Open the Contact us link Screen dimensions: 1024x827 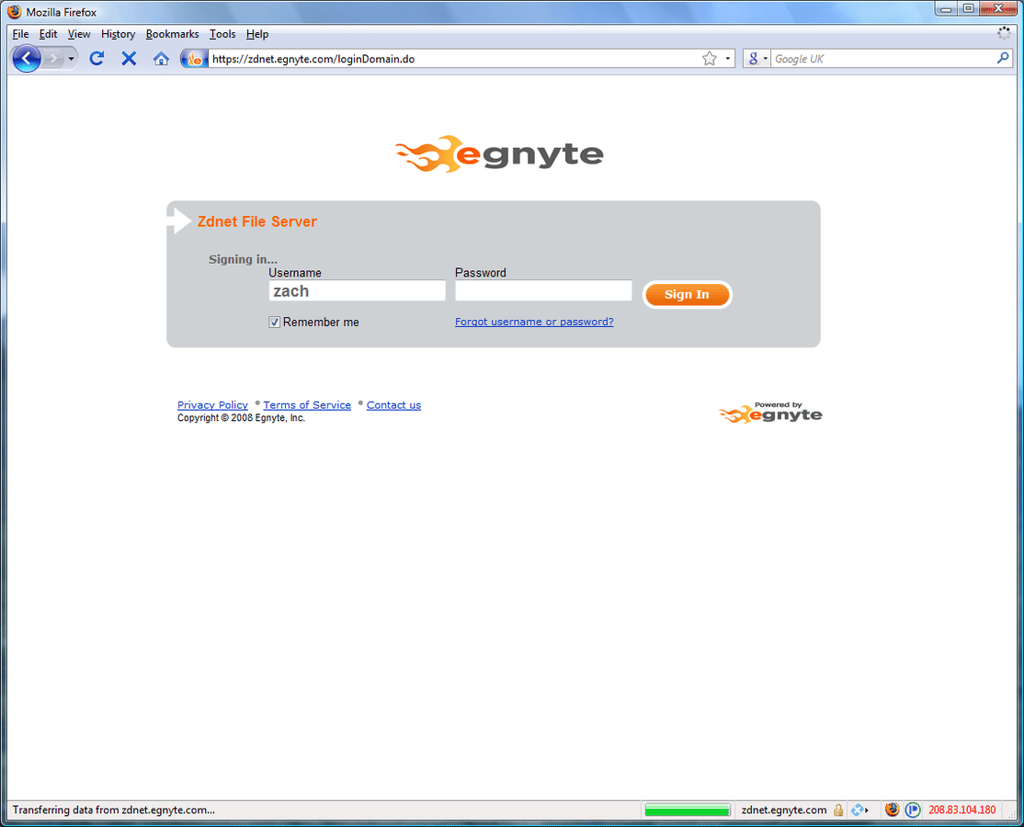click(393, 405)
